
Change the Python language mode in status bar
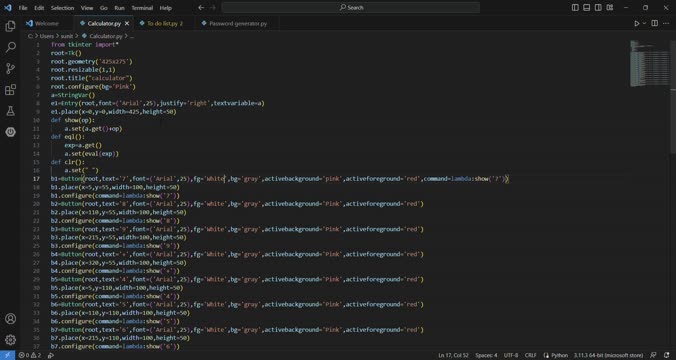pos(556,355)
